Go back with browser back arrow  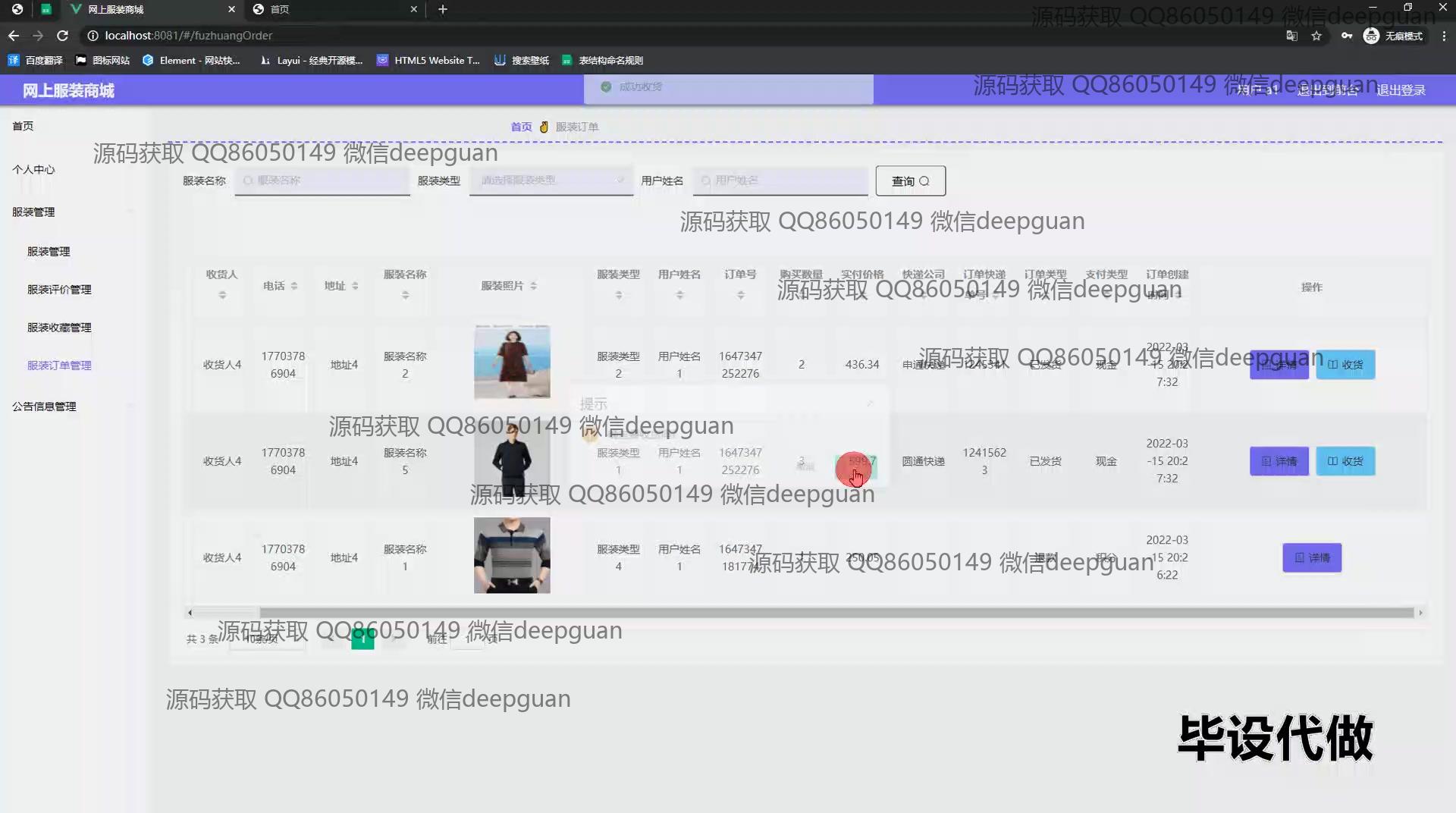pos(14,36)
